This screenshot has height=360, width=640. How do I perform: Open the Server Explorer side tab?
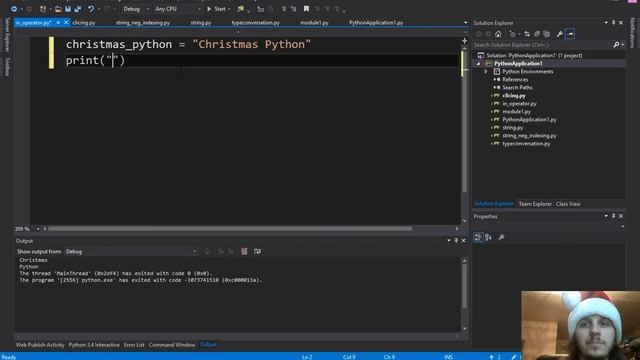(x=7, y=35)
